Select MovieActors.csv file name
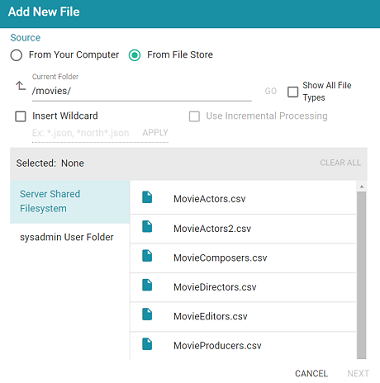Image resolution: width=380 pixels, height=383 pixels. (209, 199)
